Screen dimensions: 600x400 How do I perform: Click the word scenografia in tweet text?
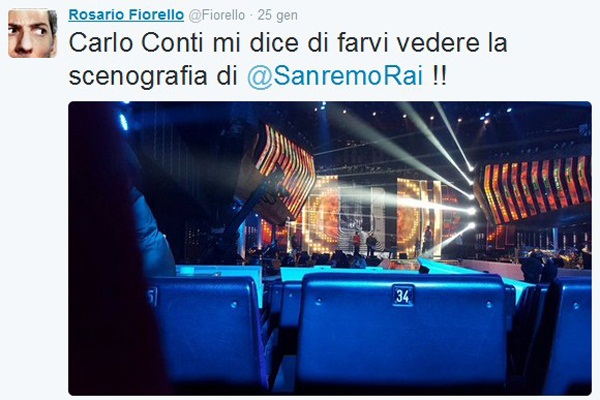[x=138, y=77]
